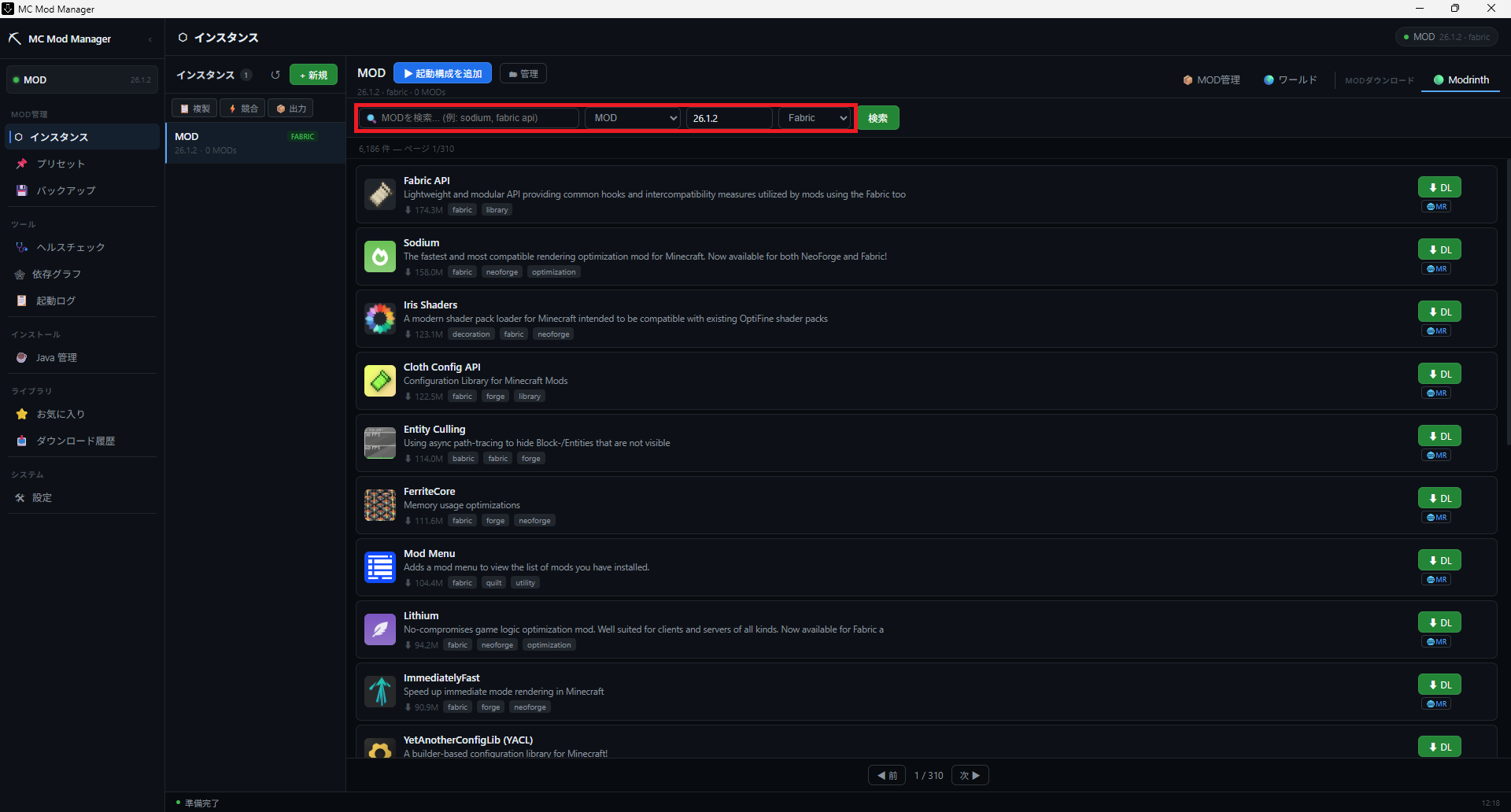Click the 複製 button
1511x812 pixels.
click(194, 109)
